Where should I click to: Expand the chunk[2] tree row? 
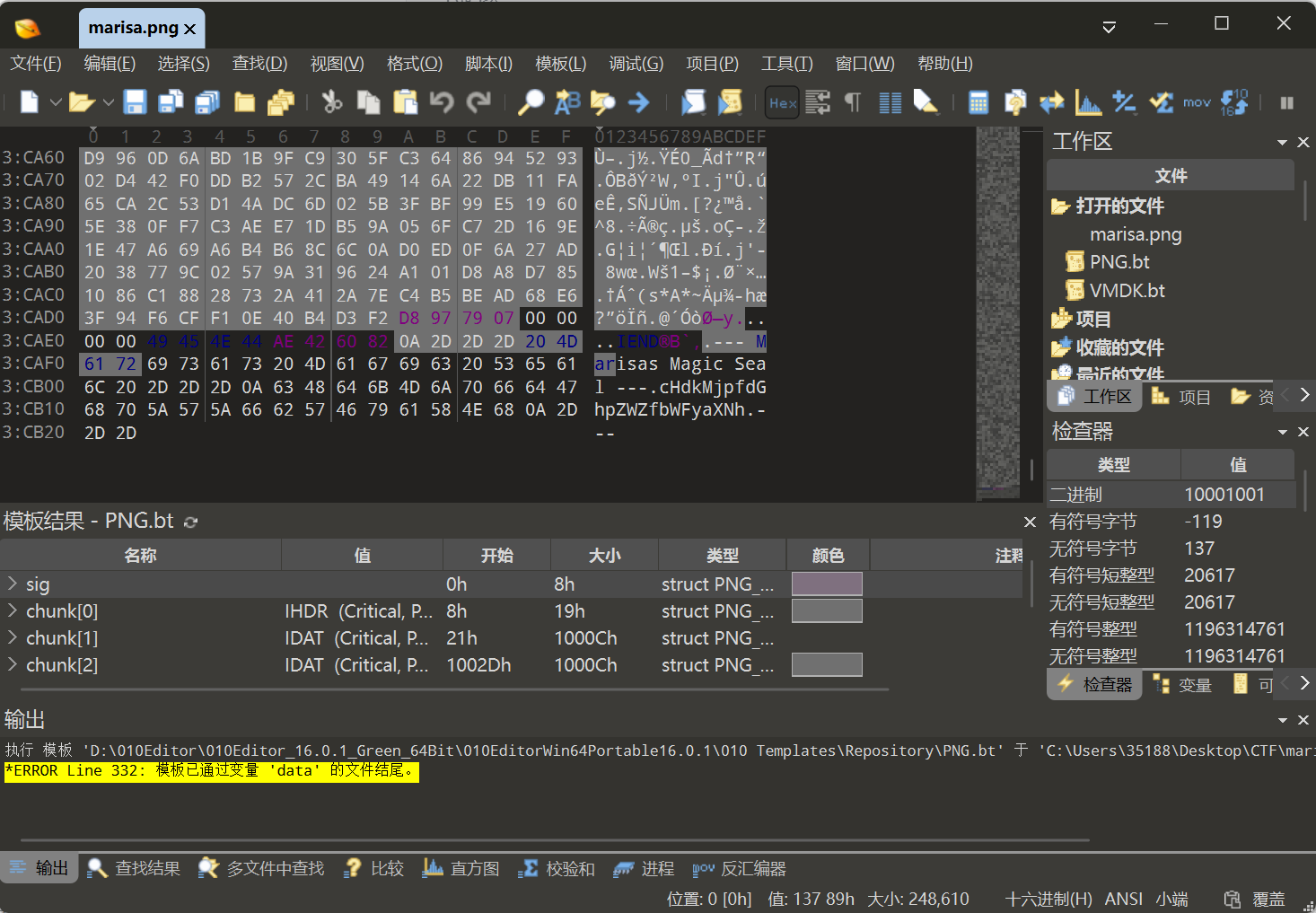point(13,664)
